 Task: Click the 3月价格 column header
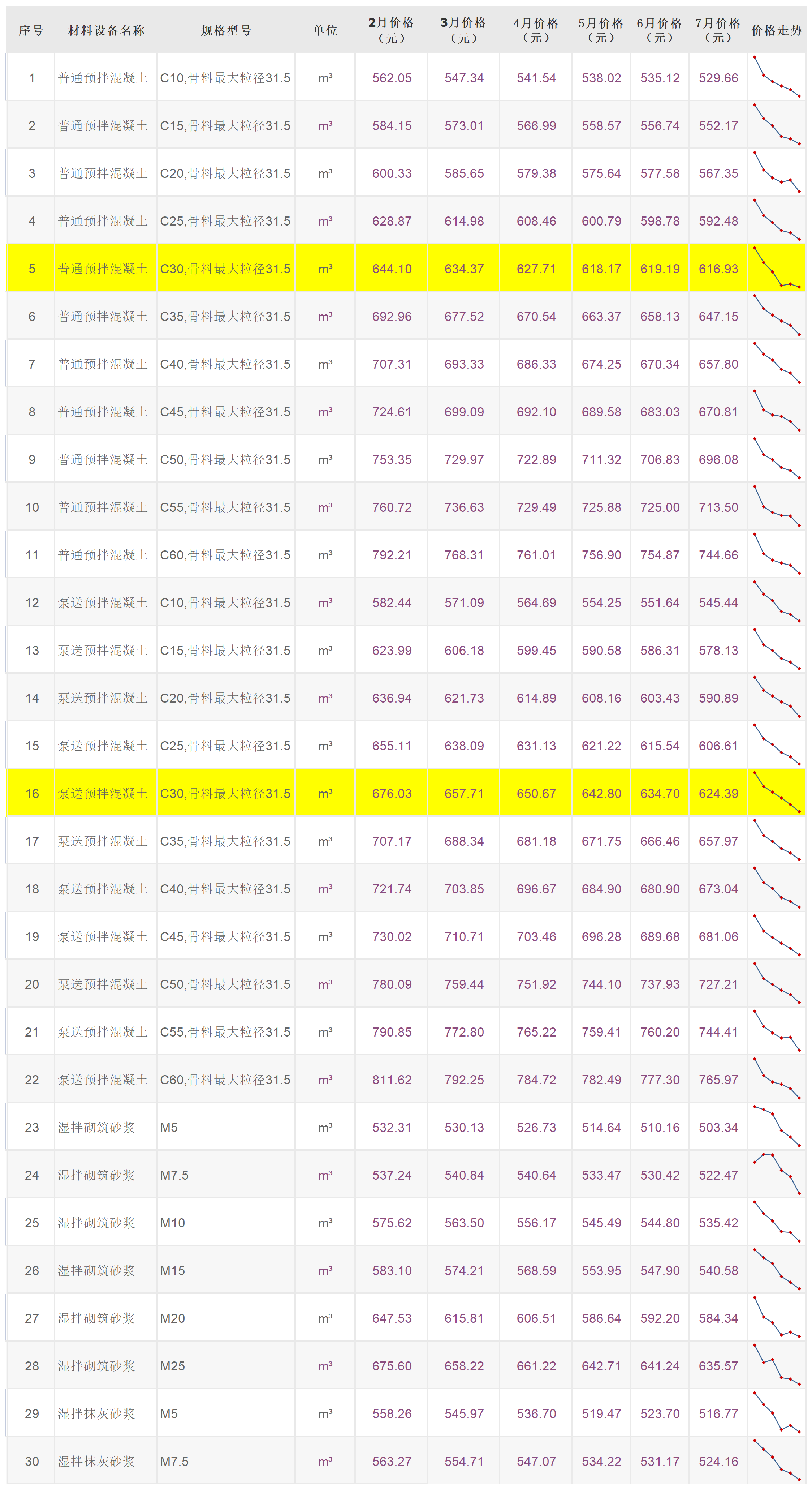point(464,30)
